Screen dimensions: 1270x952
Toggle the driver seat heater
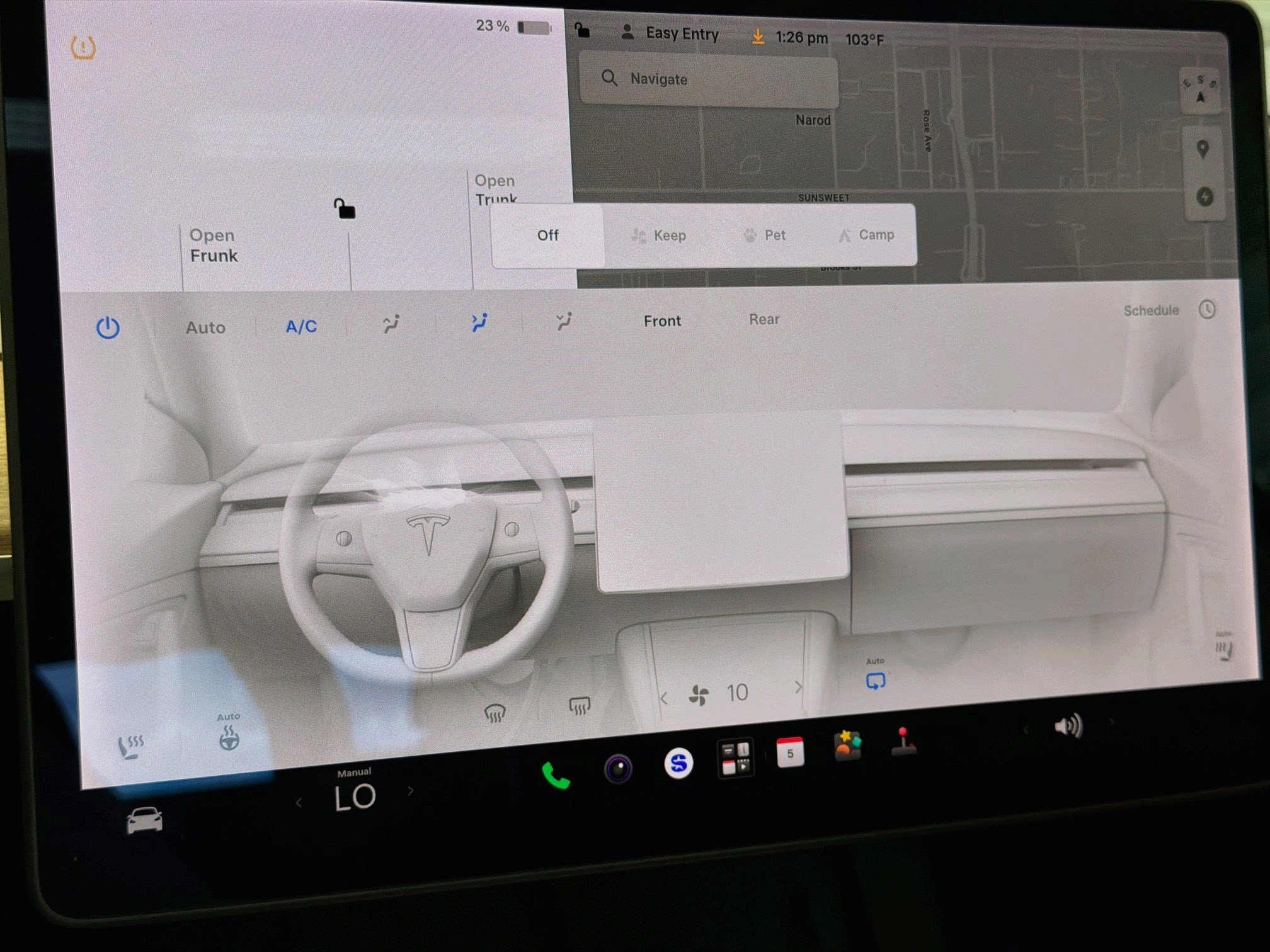(131, 747)
